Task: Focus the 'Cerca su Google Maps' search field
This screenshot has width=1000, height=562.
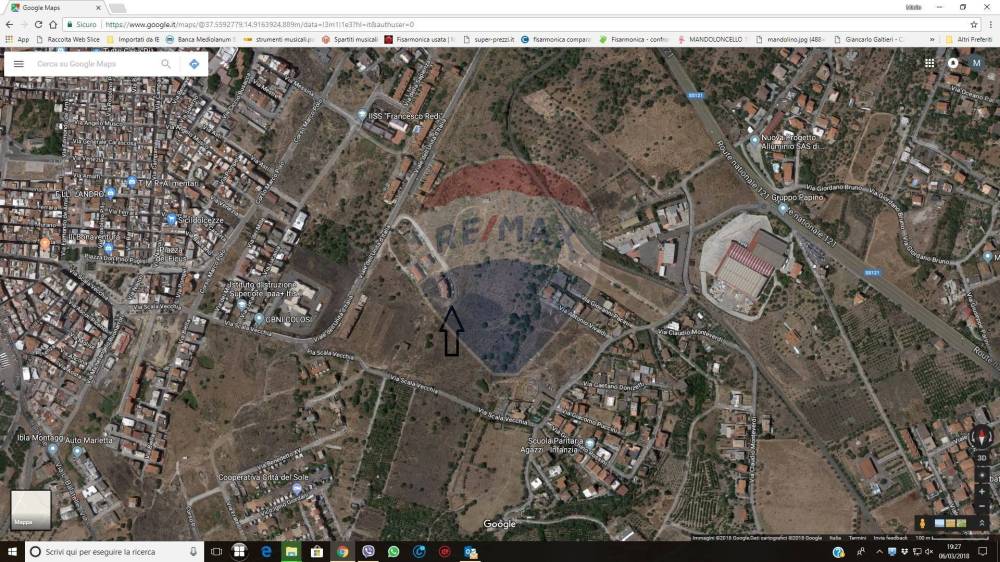Action: coord(92,64)
